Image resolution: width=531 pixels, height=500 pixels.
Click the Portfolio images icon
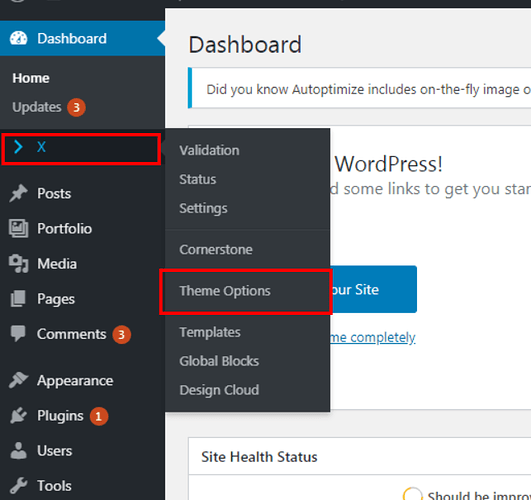point(18,229)
